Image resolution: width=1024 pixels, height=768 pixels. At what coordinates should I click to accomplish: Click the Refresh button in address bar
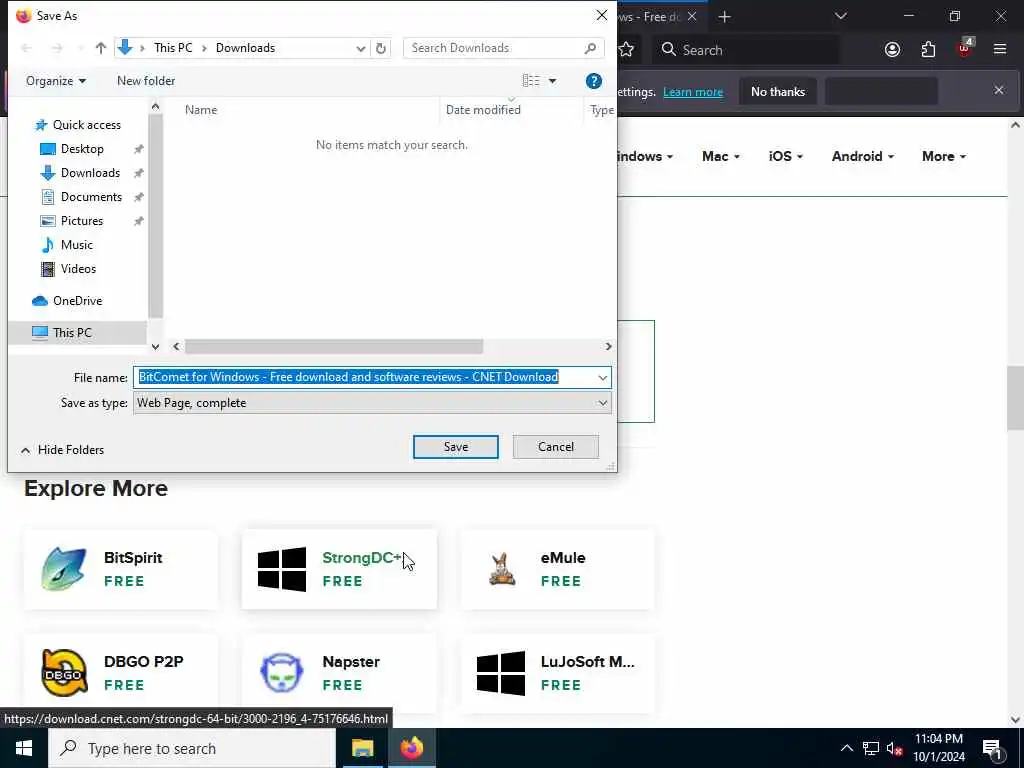[x=381, y=48]
